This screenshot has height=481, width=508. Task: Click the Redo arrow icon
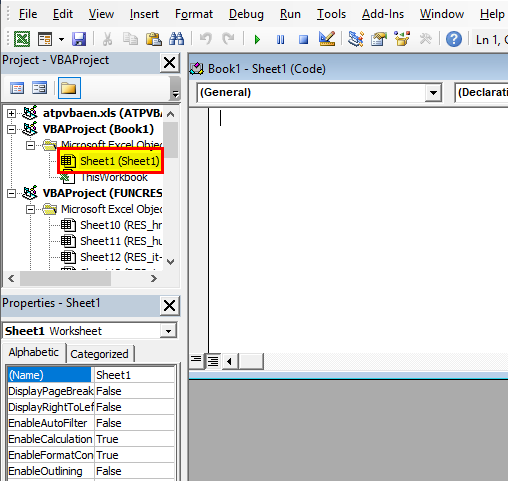pyautogui.click(x=228, y=39)
